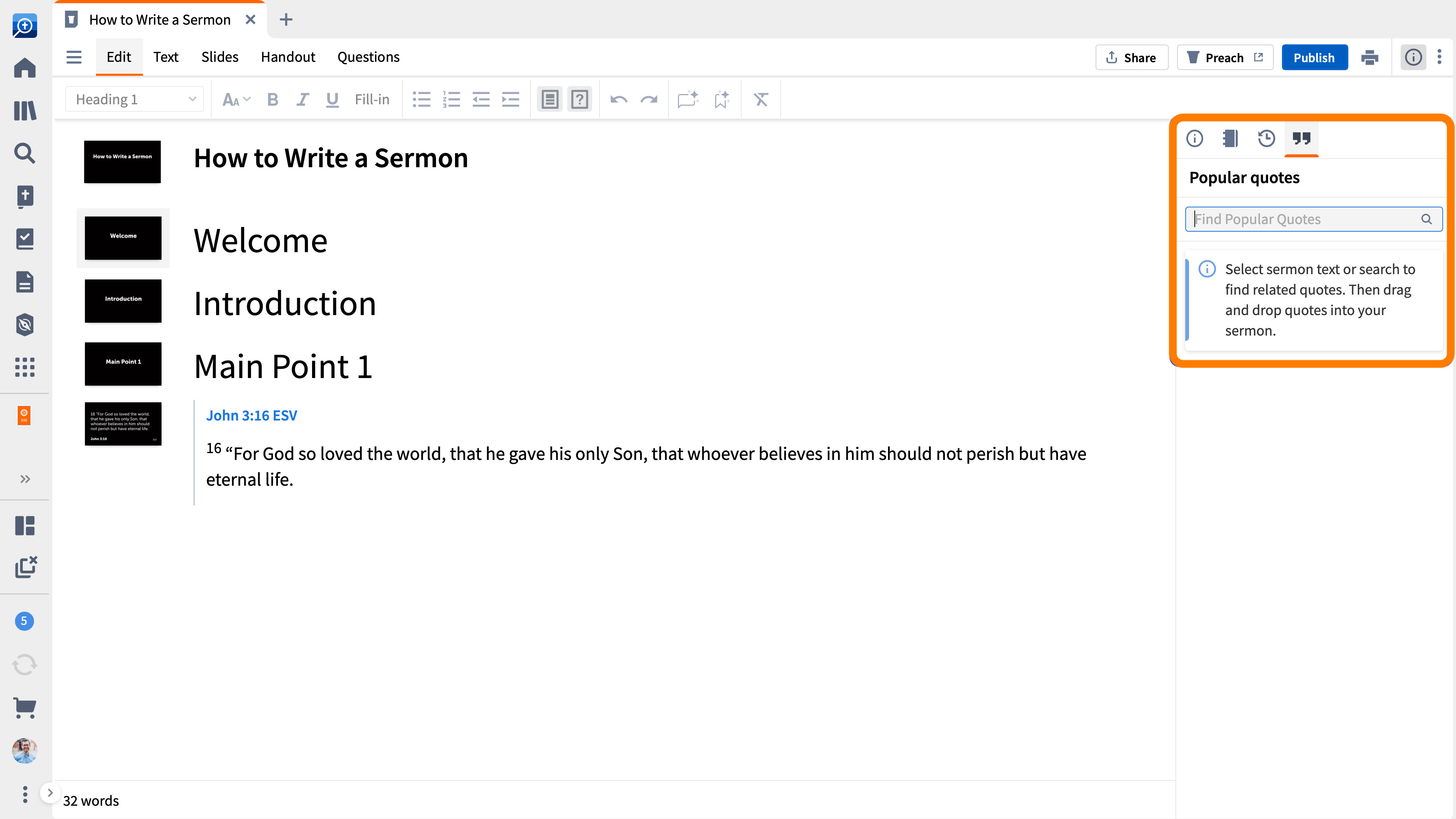Viewport: 1456px width, 819px height.
Task: Open the Heading 1 style dropdown
Action: [135, 99]
